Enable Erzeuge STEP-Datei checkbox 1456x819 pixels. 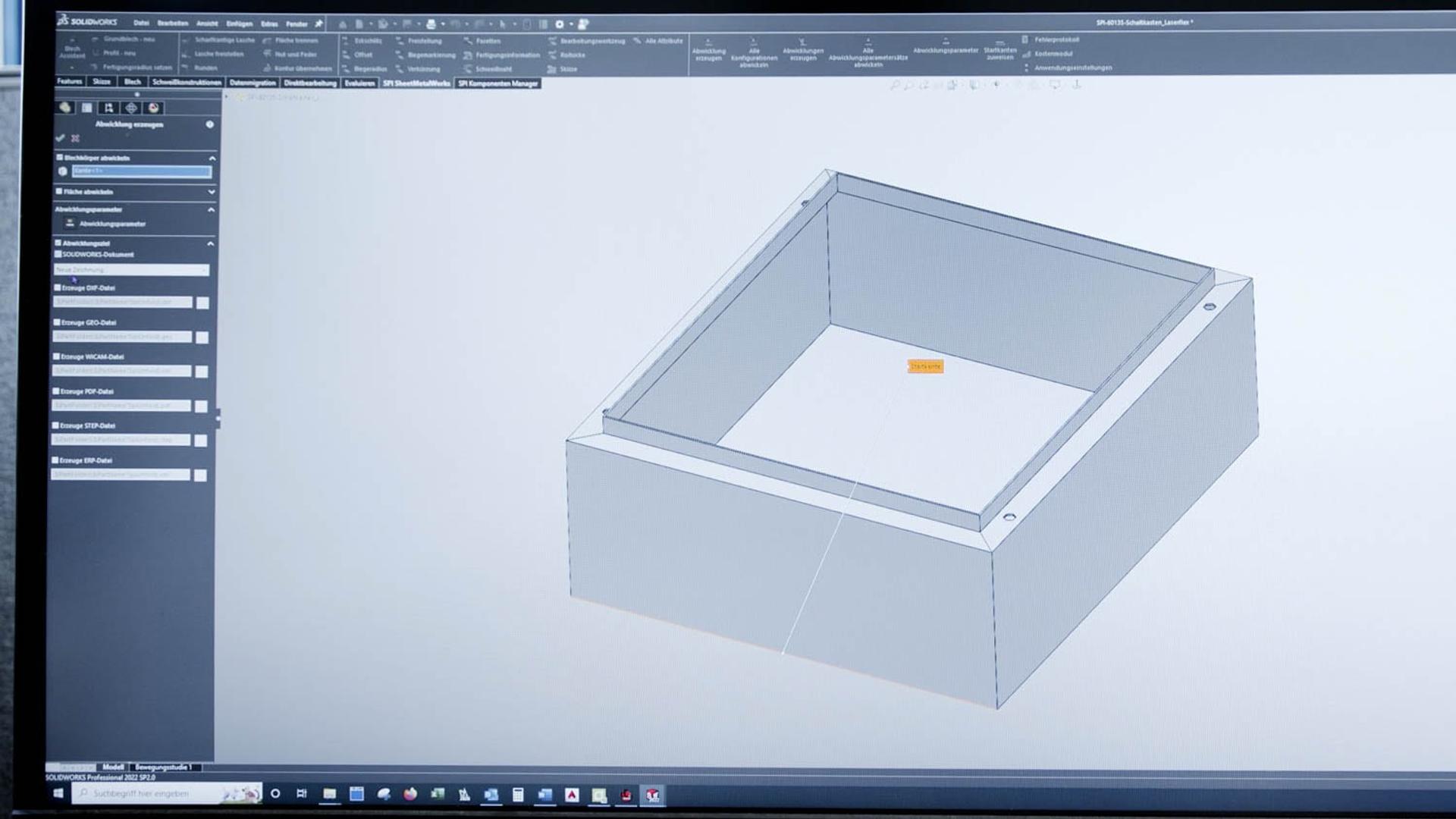tap(55, 425)
